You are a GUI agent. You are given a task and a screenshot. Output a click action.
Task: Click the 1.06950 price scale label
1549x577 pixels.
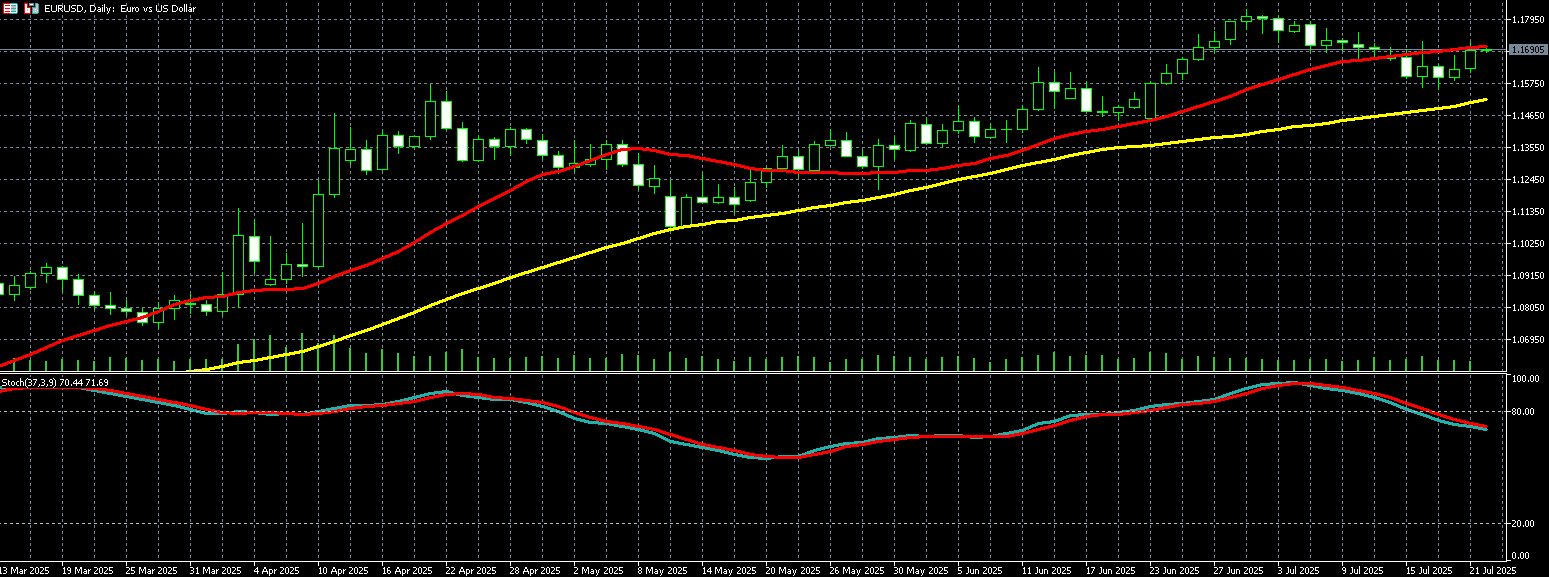[x=1527, y=340]
